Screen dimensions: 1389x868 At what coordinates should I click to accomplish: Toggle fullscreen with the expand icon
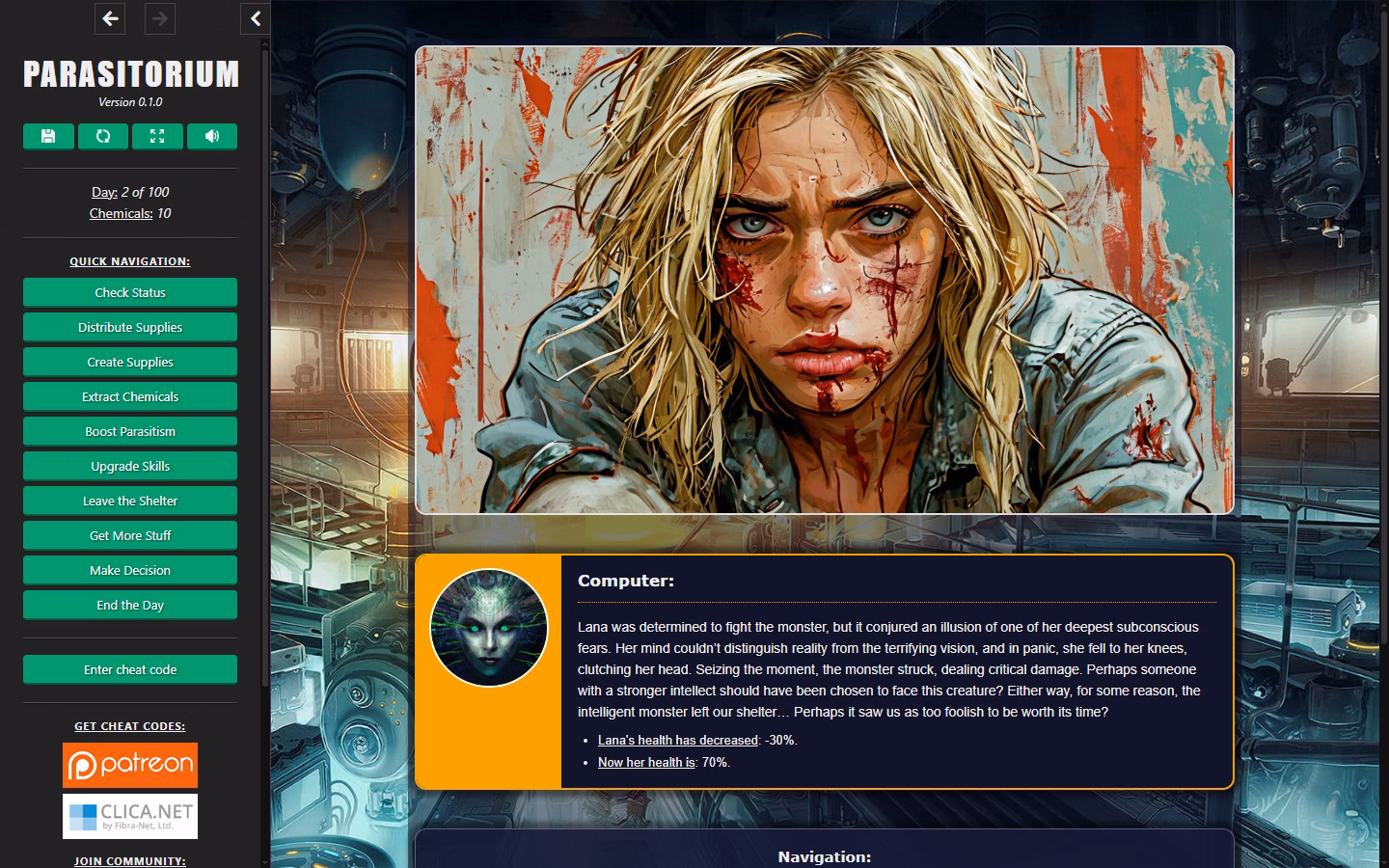pos(157,136)
